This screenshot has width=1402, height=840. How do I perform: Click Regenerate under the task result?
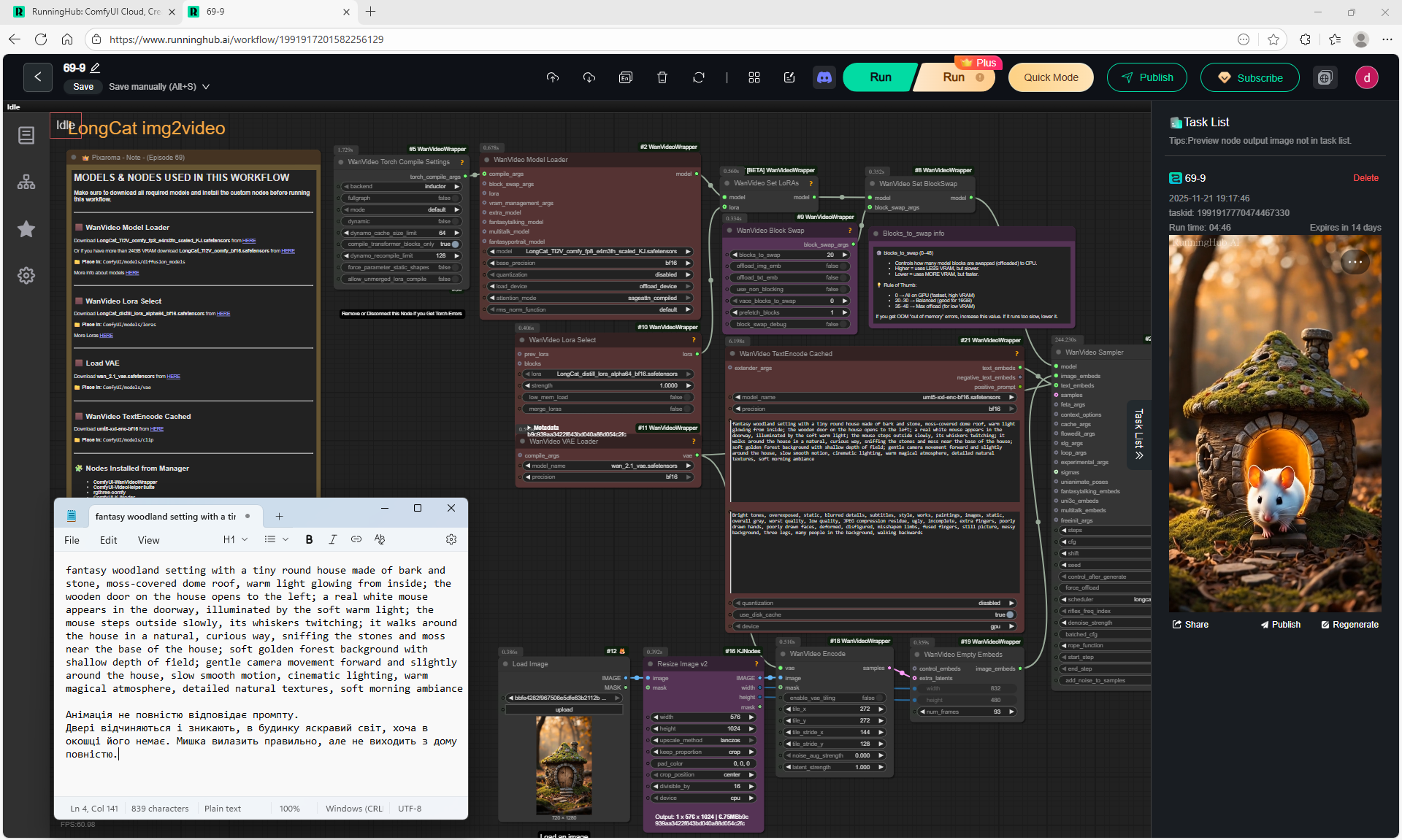1349,625
